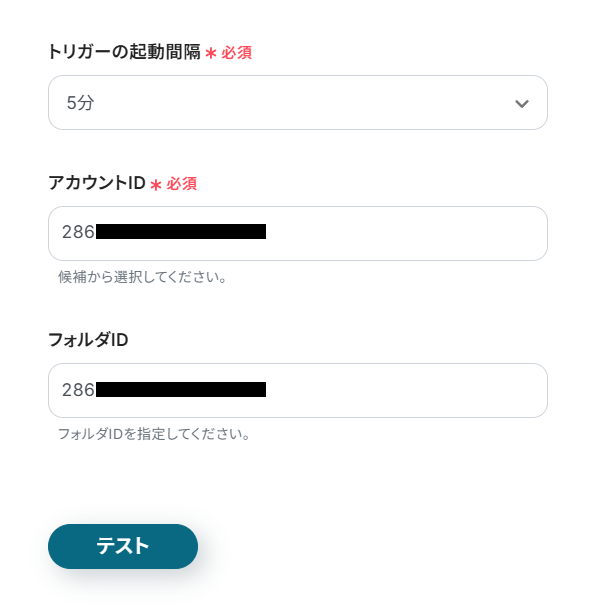This screenshot has height=610, width=604.
Task: Open the トリガーの起動間隔 dropdown
Action: pyautogui.click(x=297, y=103)
